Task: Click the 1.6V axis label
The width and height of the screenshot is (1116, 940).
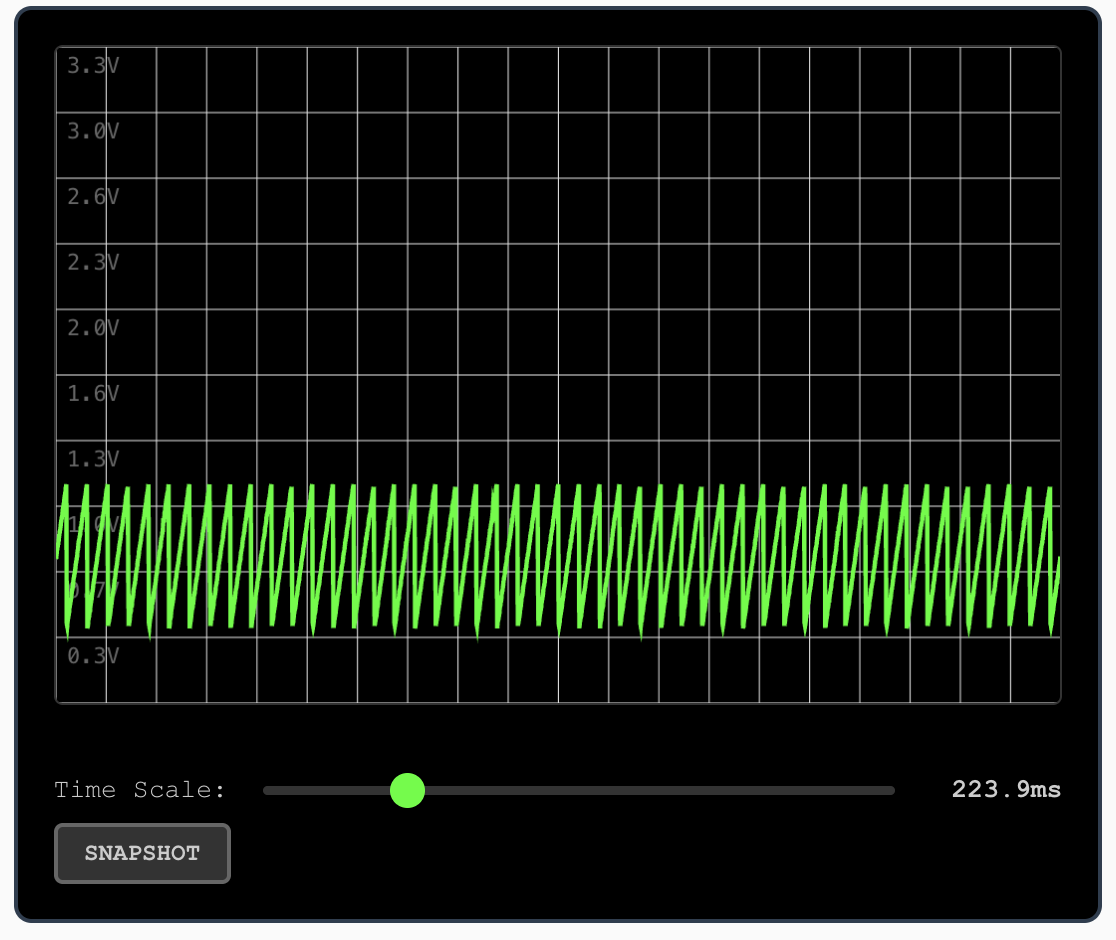Action: (93, 394)
